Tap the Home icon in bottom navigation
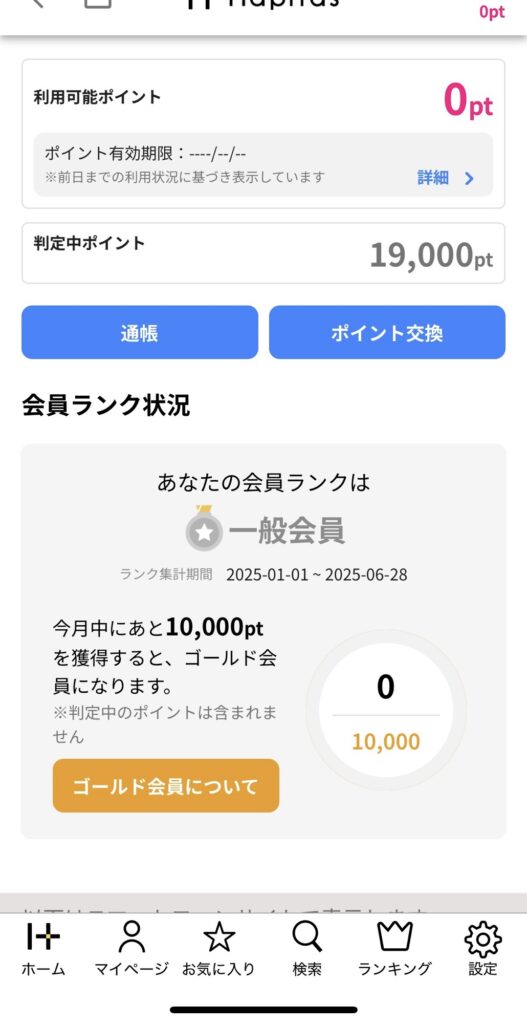 (x=43, y=937)
